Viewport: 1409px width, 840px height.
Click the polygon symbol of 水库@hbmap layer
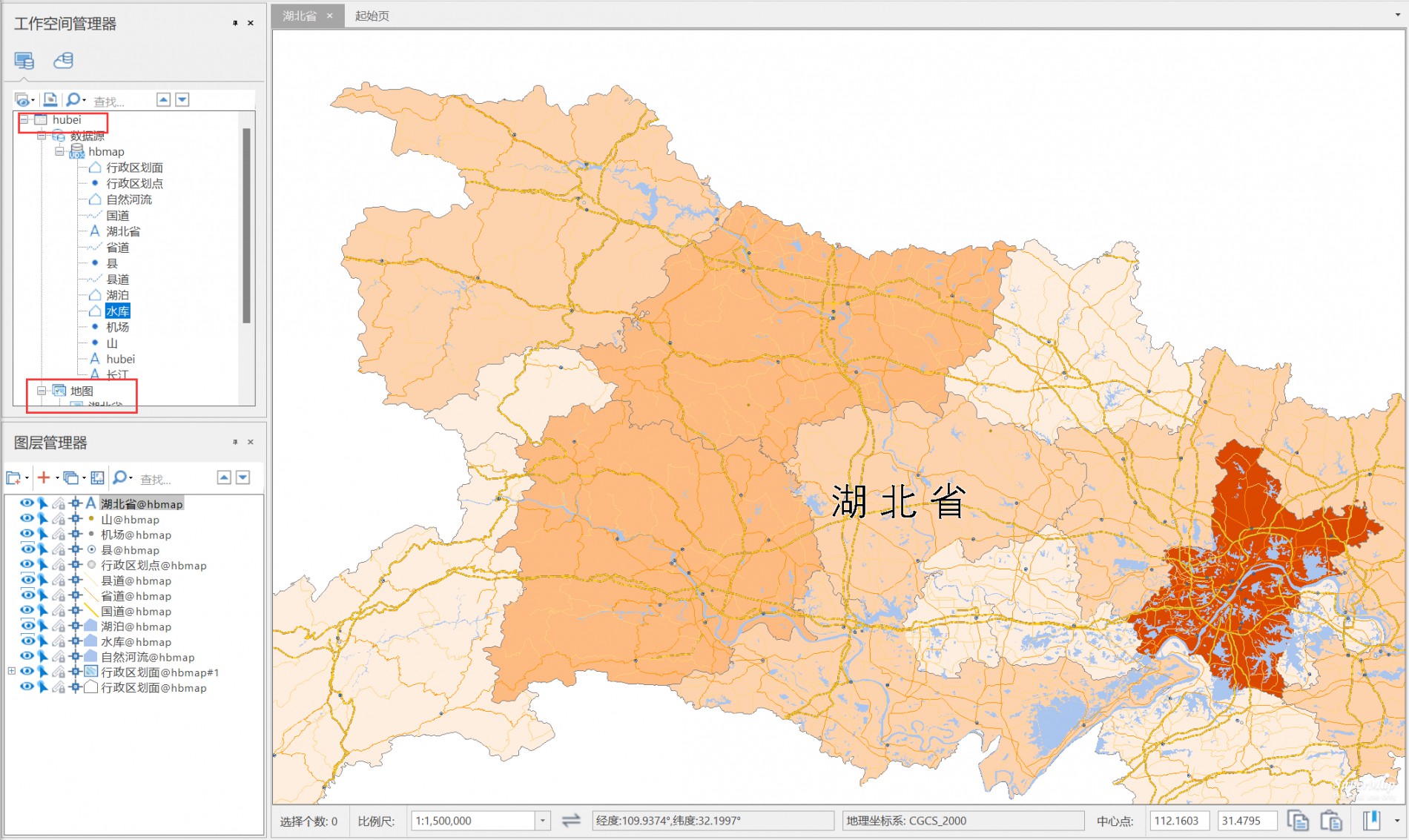click(x=90, y=641)
